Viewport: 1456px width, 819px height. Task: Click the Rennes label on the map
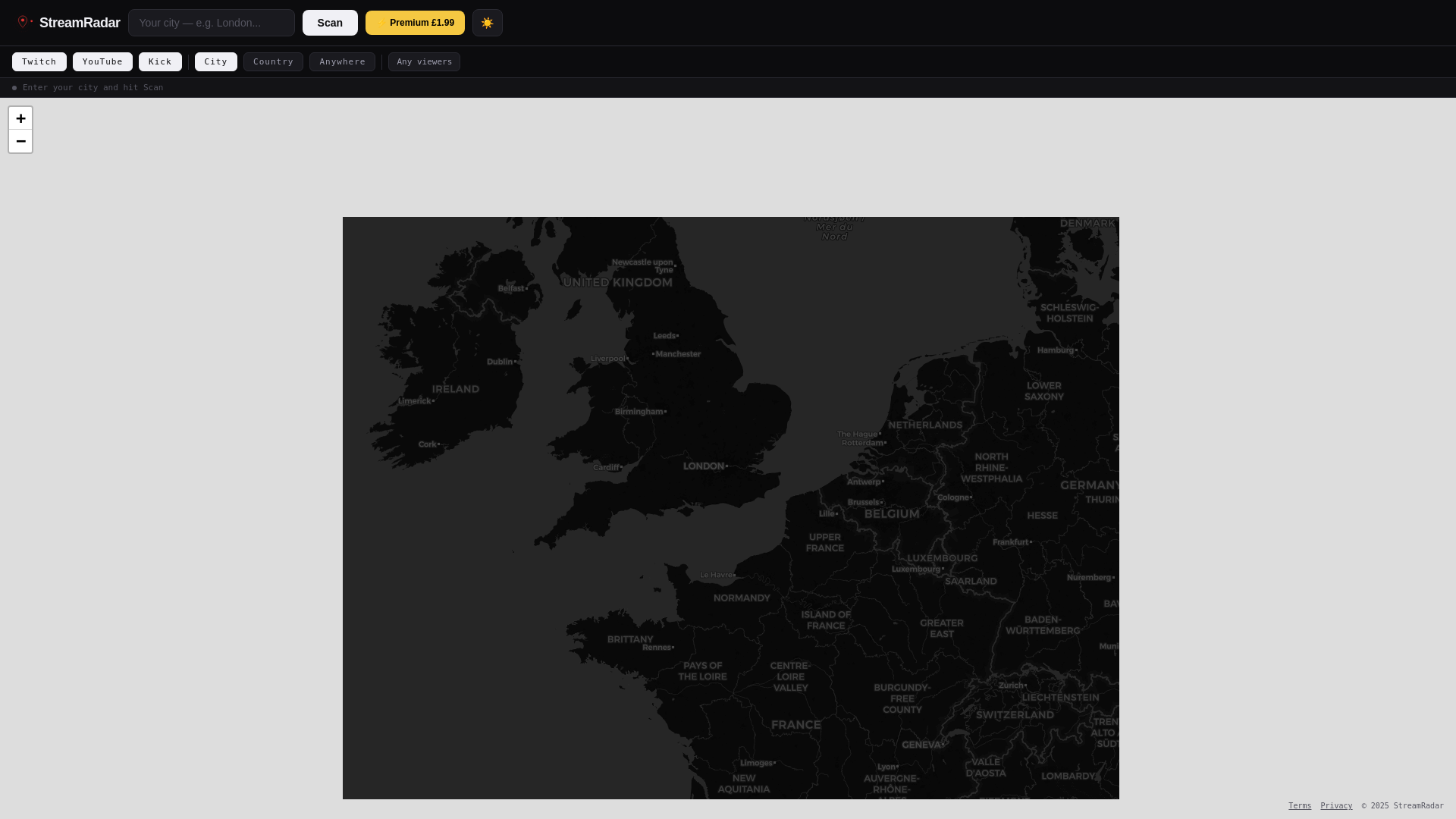(x=657, y=648)
